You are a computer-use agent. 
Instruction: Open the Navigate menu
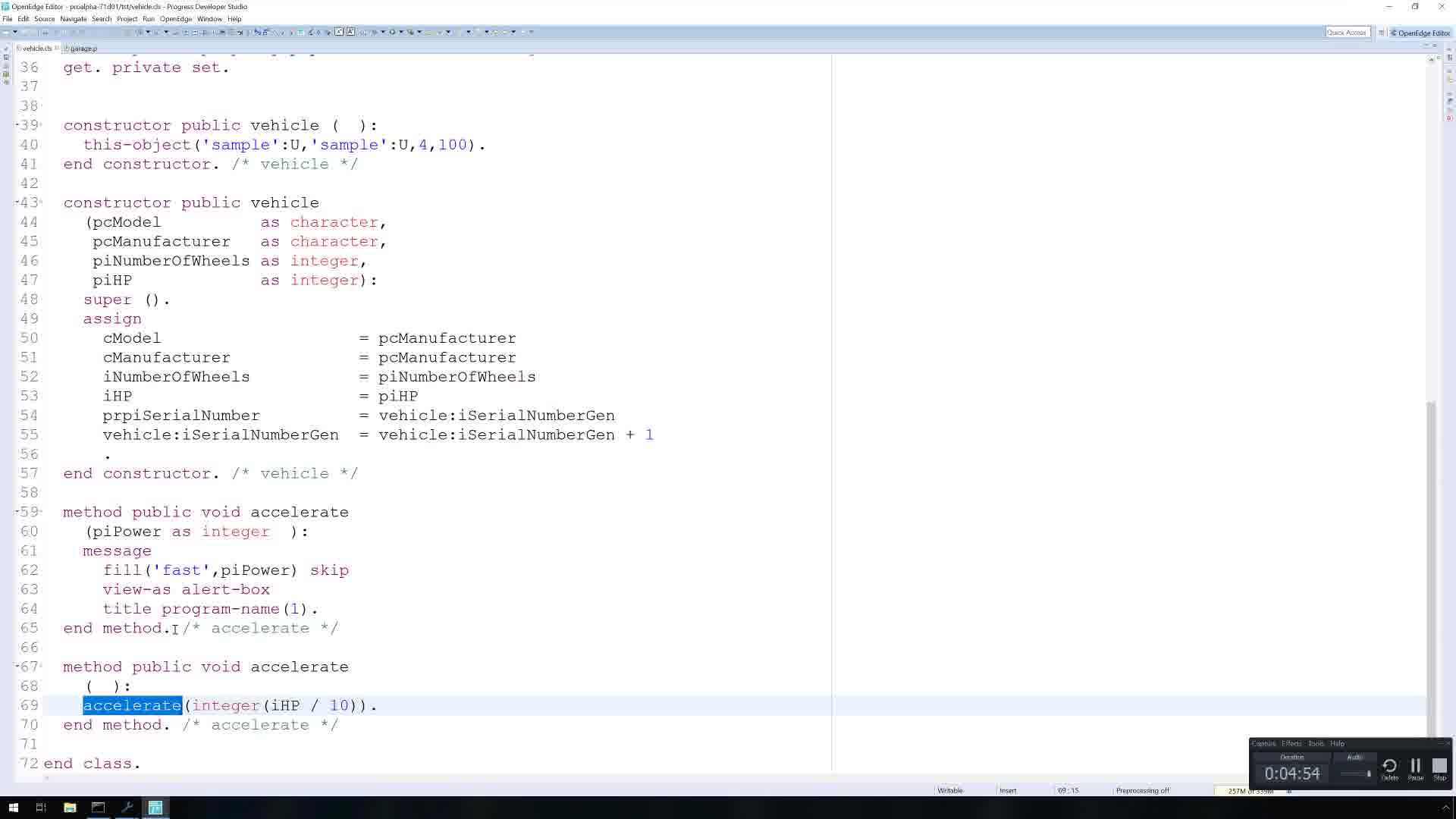[x=74, y=19]
